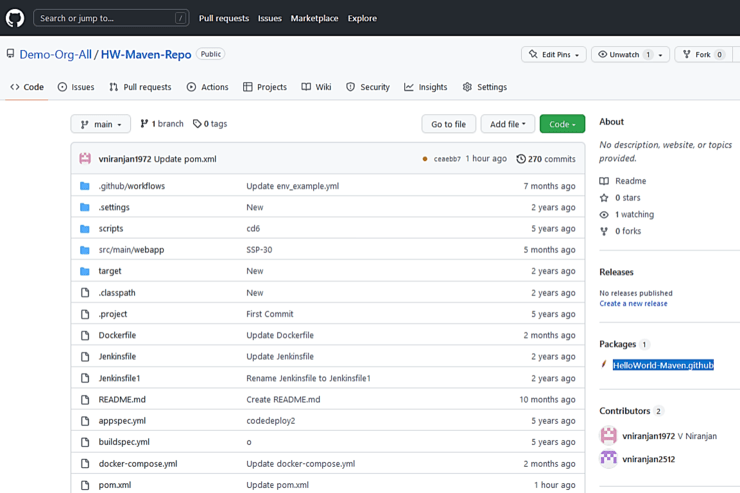
Task: Open GitHub home via Octocat logo
Action: coord(15,18)
